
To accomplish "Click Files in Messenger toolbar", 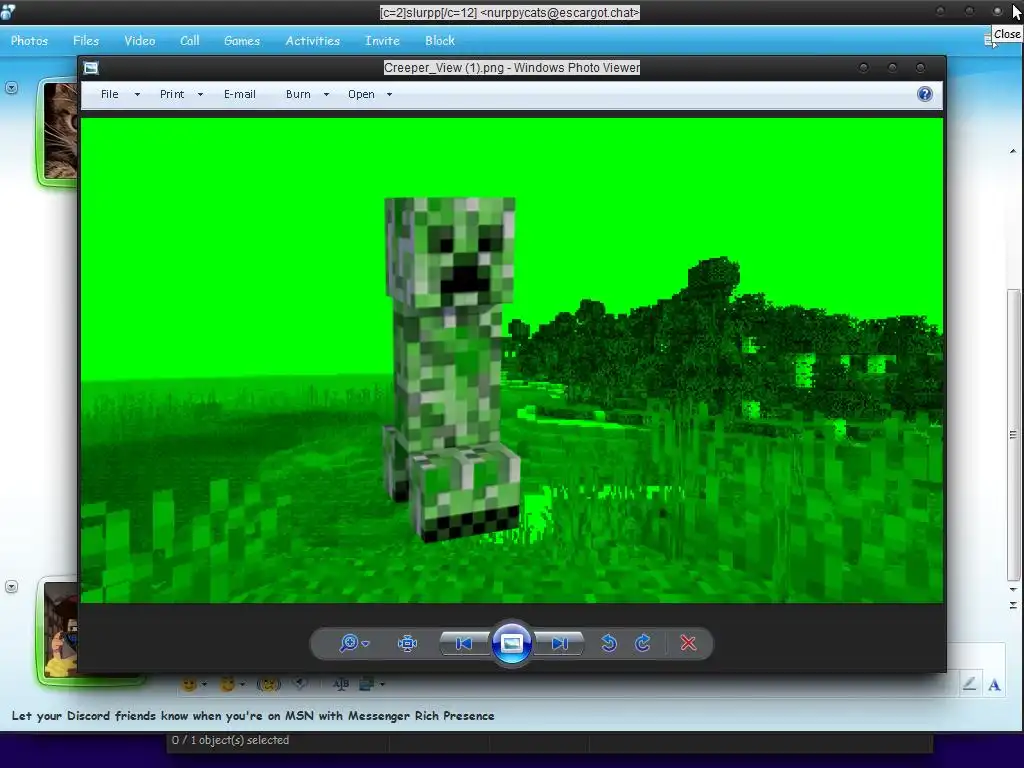I will tap(86, 40).
